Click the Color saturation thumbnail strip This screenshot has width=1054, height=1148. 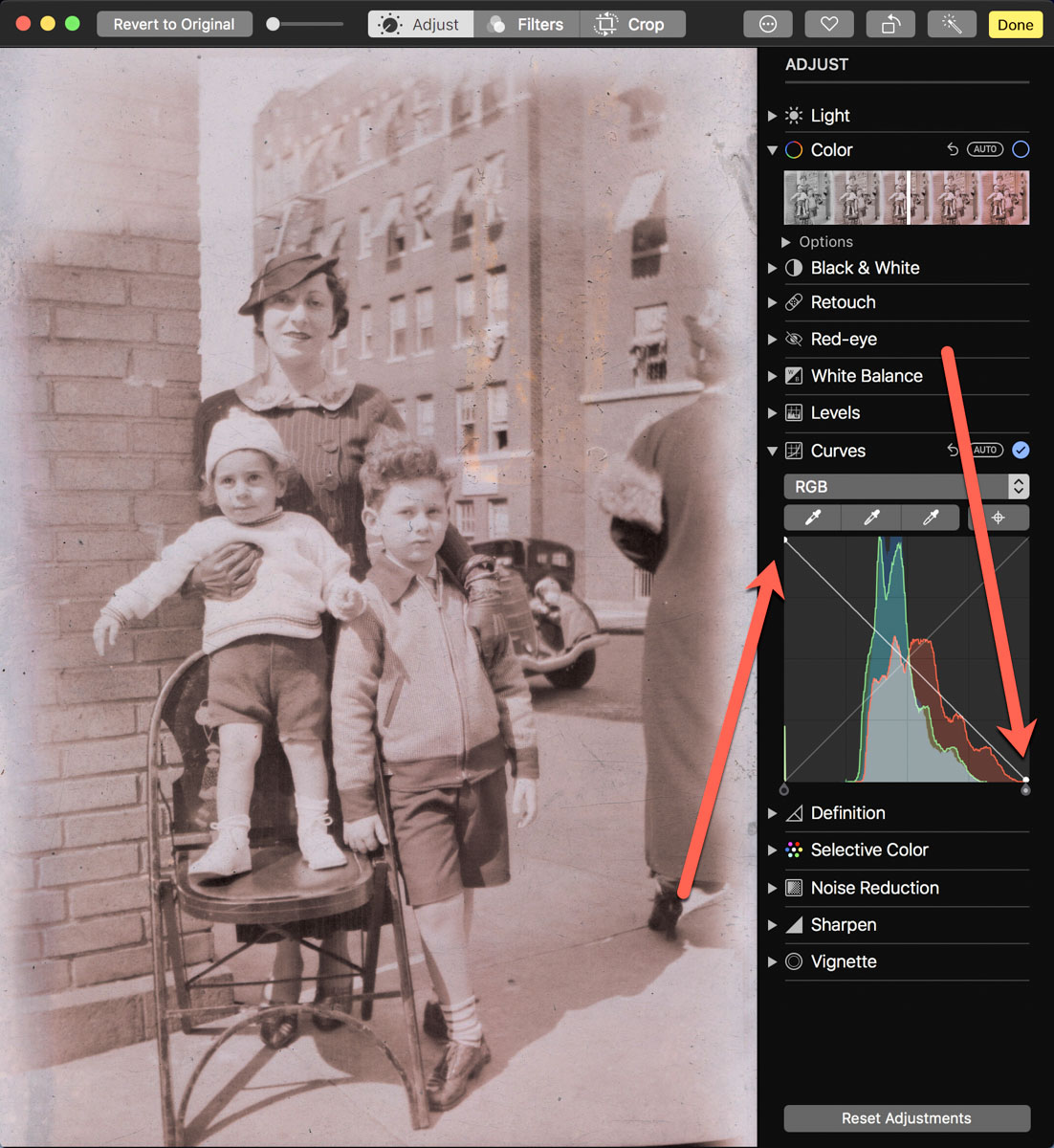pos(906,198)
